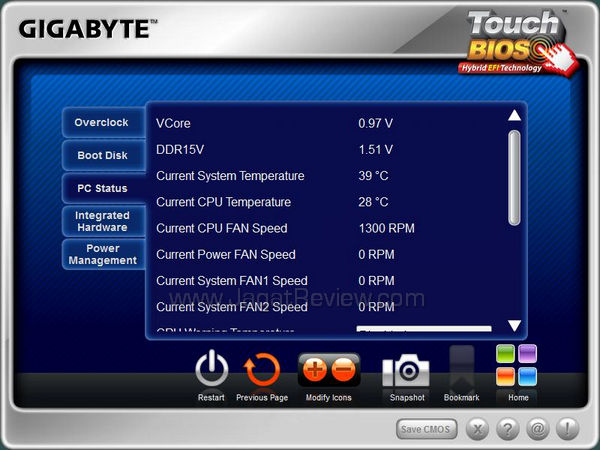This screenshot has width=600, height=450.
Task: Take a Snapshot with the camera icon
Action: [406, 370]
